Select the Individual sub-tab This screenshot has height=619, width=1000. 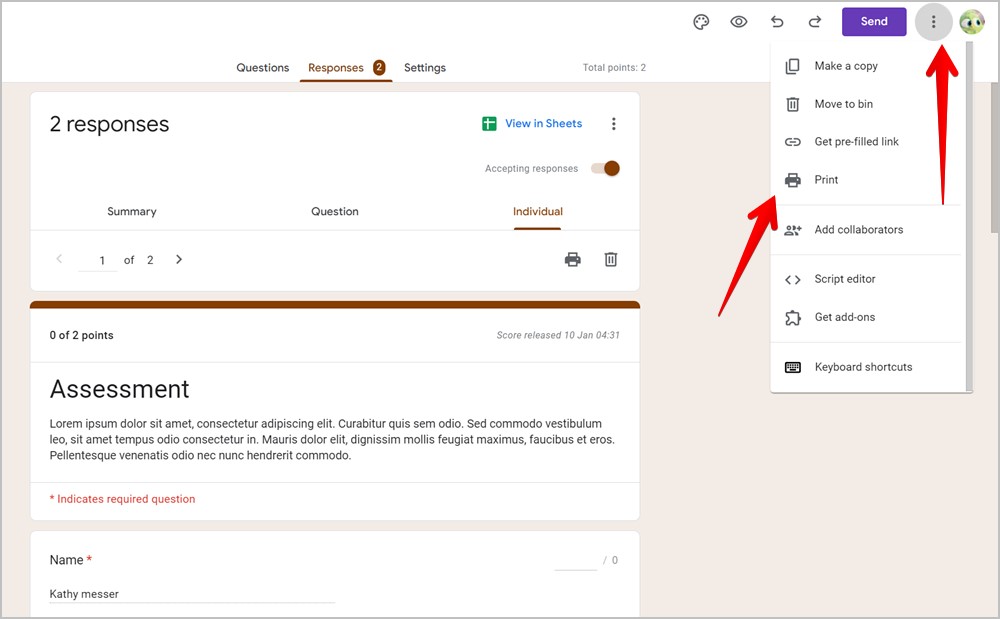pos(538,212)
